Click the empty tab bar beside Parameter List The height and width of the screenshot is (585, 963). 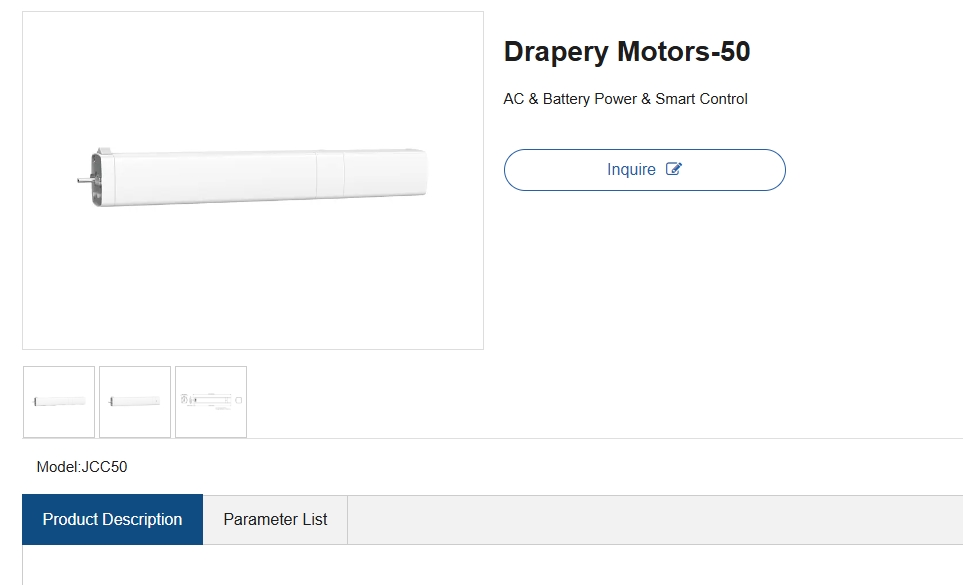pyautogui.click(x=655, y=519)
